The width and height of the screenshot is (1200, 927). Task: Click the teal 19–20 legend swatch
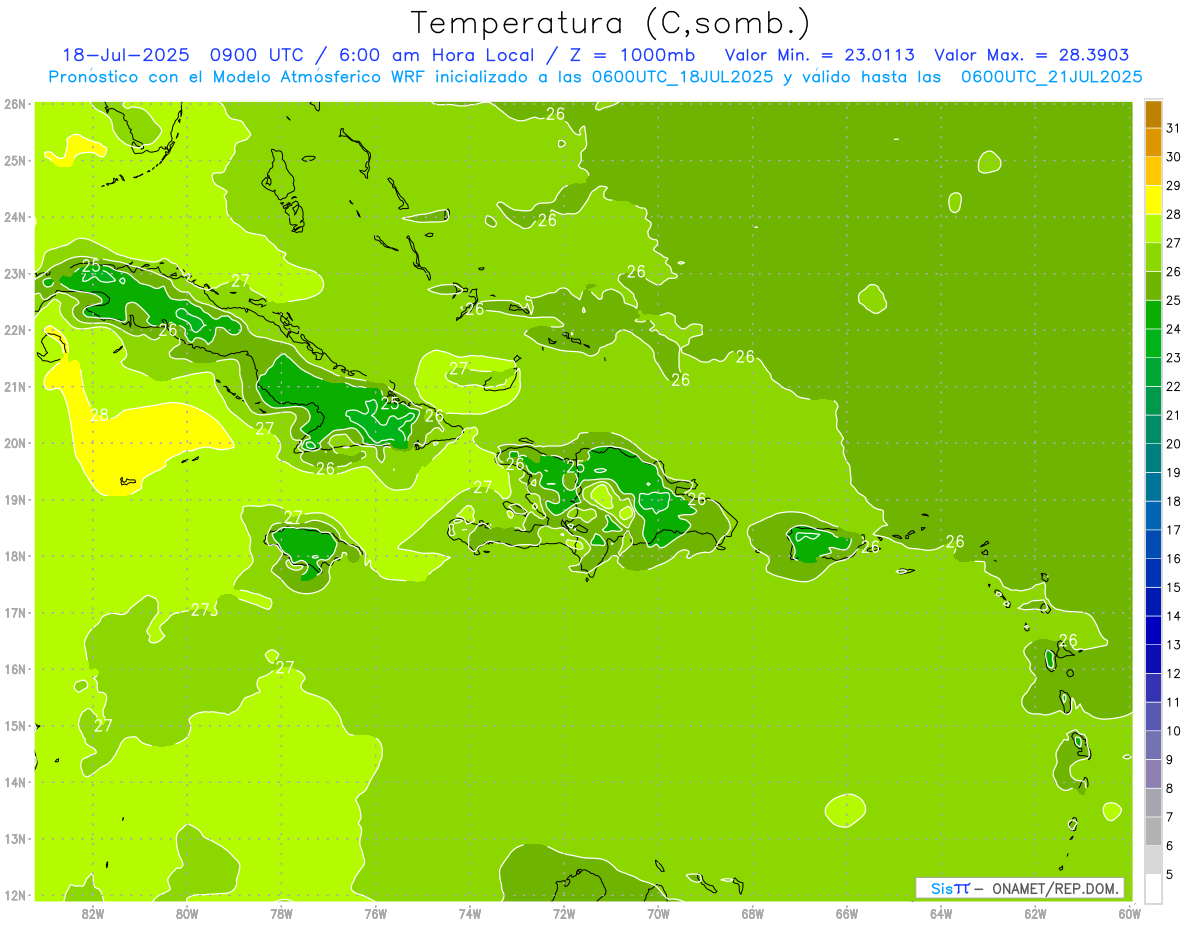click(1153, 458)
